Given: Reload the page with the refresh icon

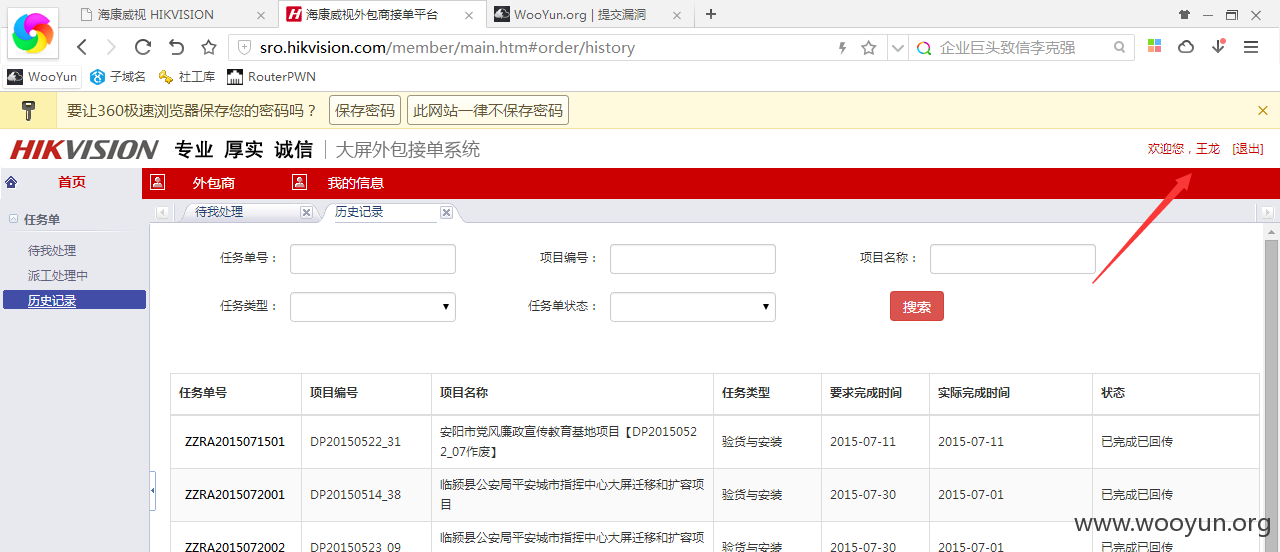Looking at the screenshot, I should 143,47.
